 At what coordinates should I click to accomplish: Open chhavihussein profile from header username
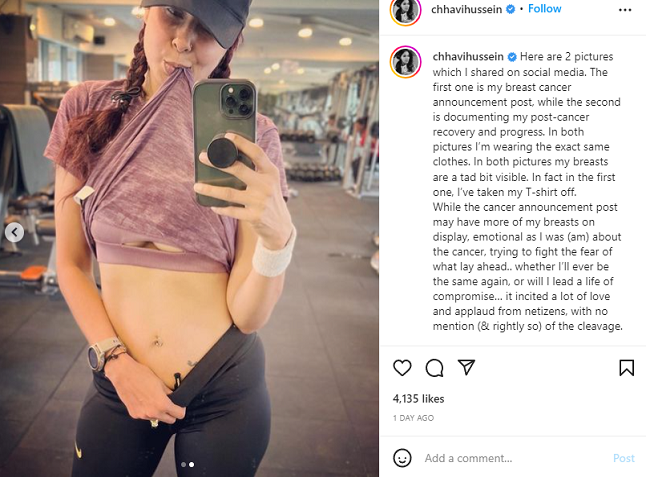[466, 9]
